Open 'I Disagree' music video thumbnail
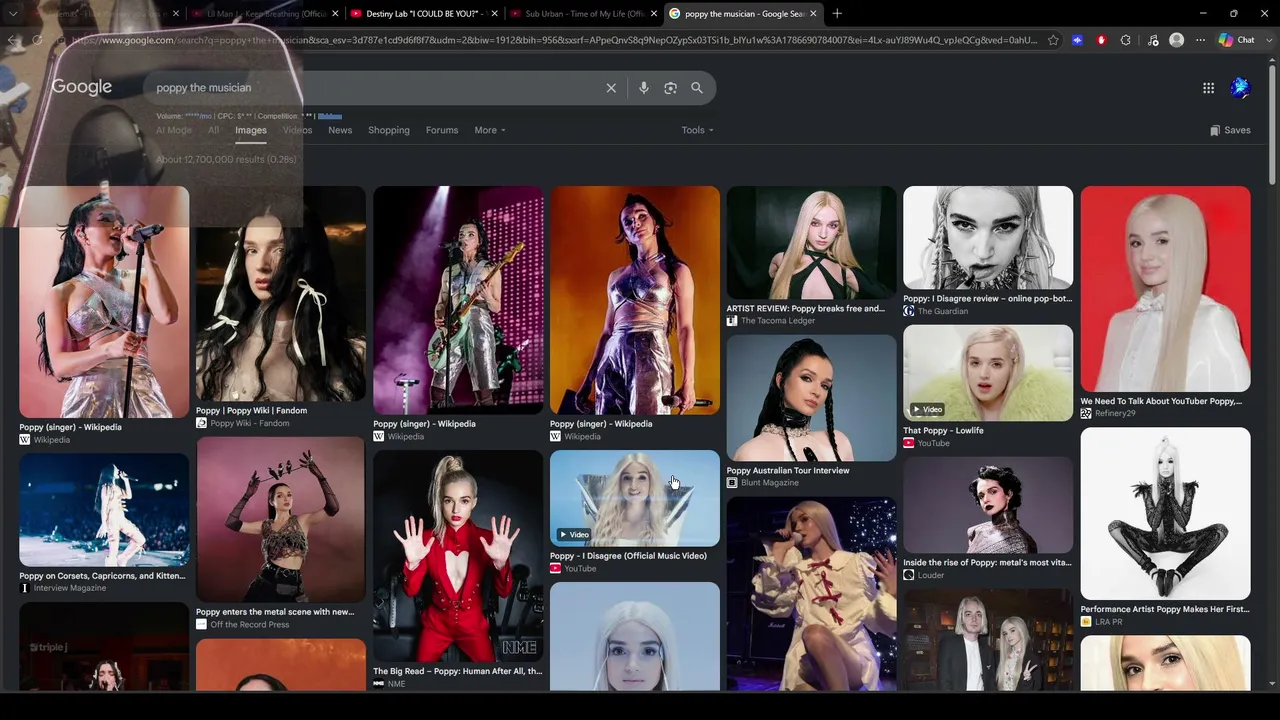This screenshot has height=720, width=1280. click(x=635, y=498)
